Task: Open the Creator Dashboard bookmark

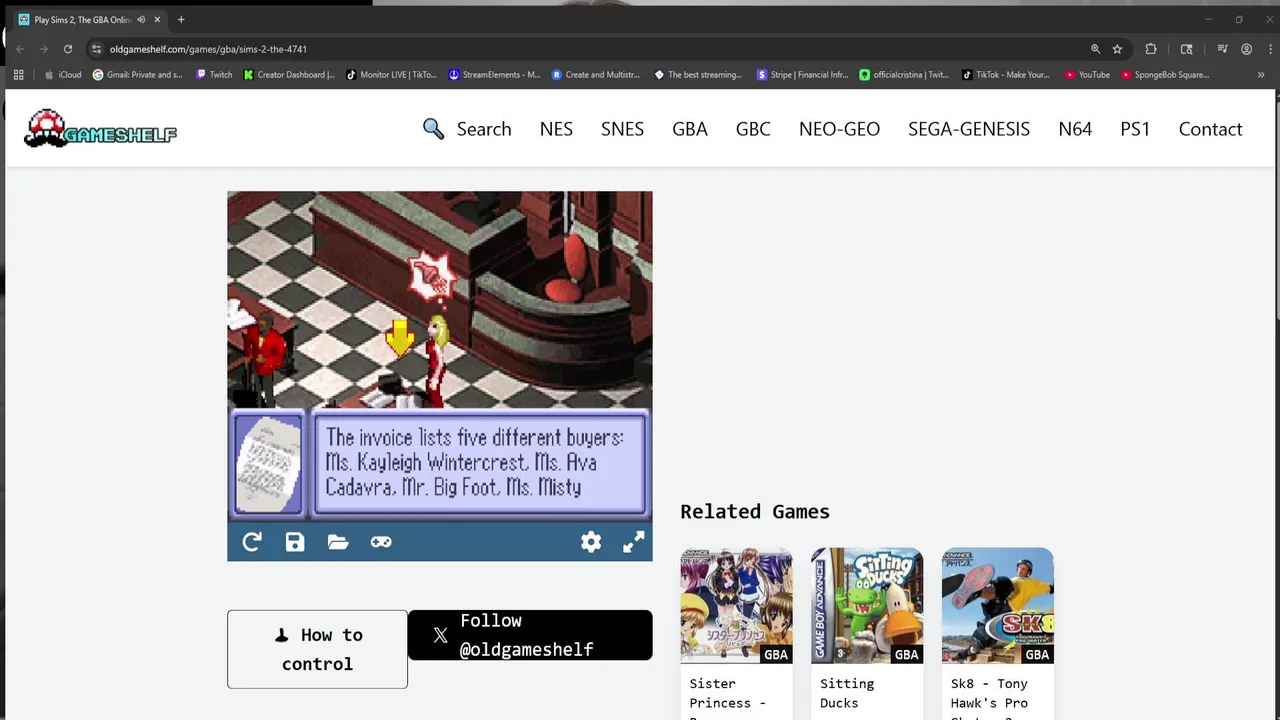Action: coord(290,75)
